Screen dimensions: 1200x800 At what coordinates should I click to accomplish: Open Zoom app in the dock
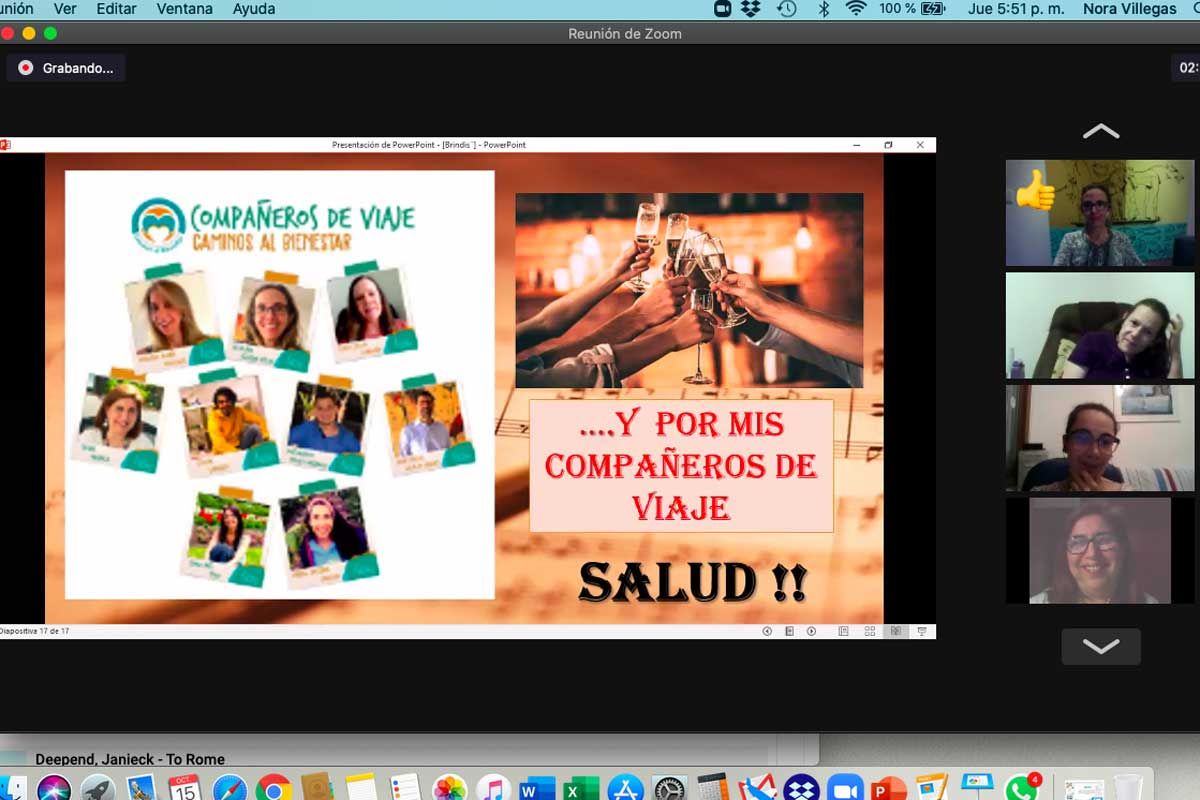coord(845,788)
